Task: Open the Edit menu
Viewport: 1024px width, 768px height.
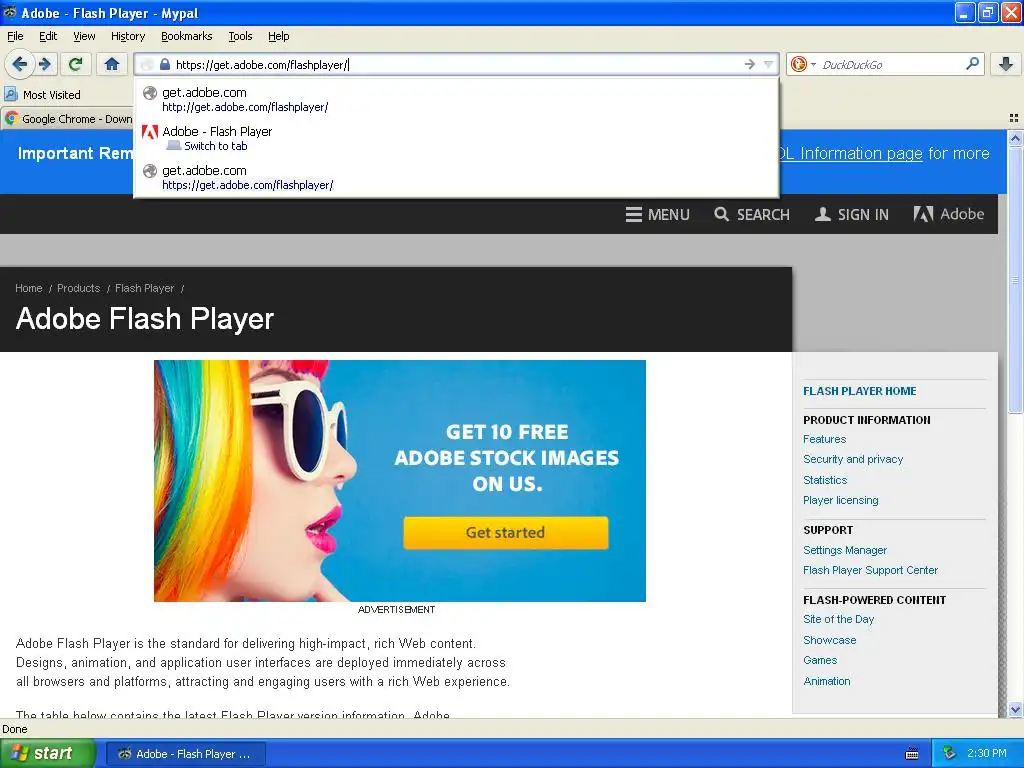Action: (48, 36)
